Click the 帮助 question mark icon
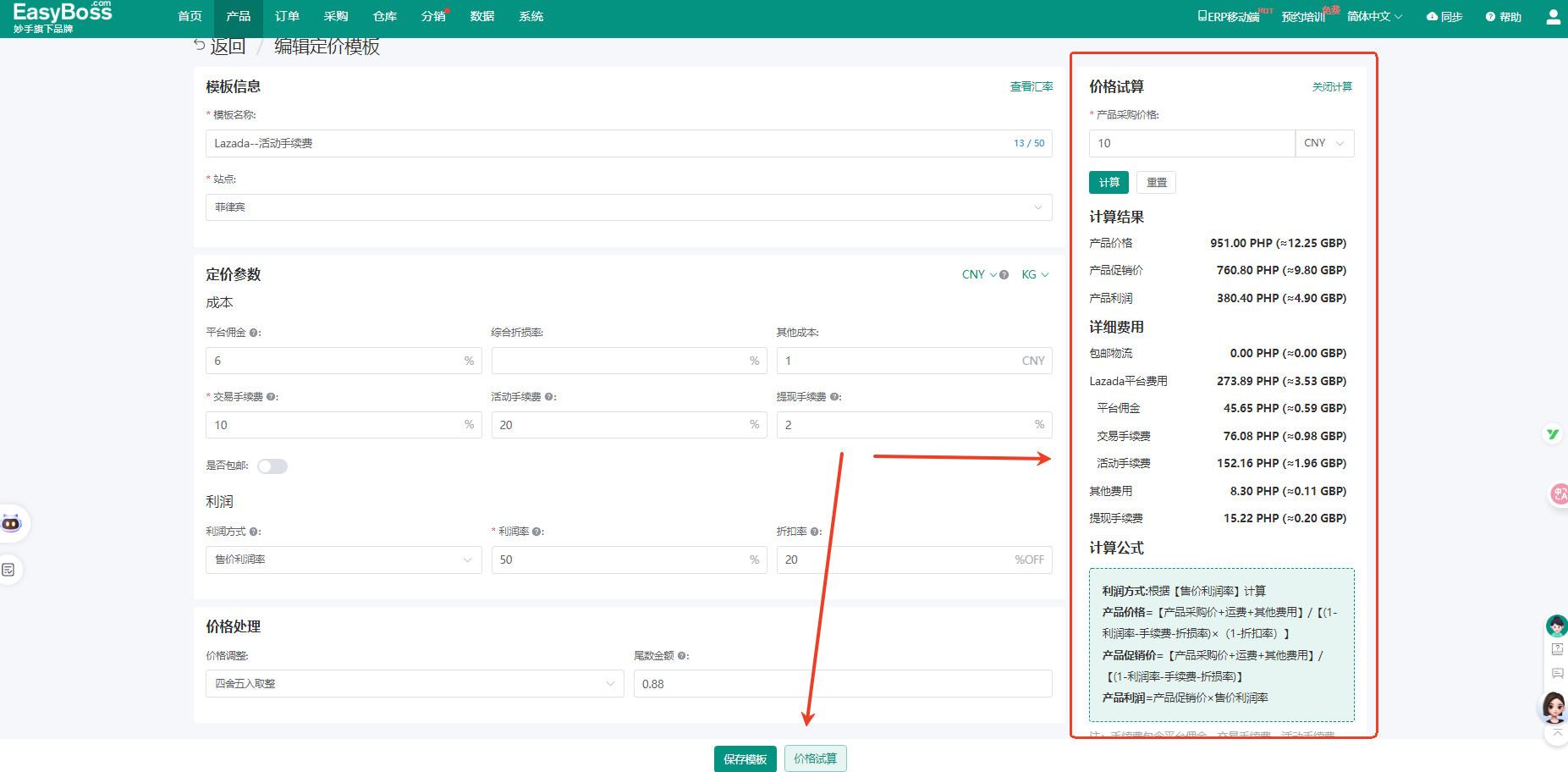Viewport: 1568px width, 772px height. pyautogui.click(x=1490, y=17)
